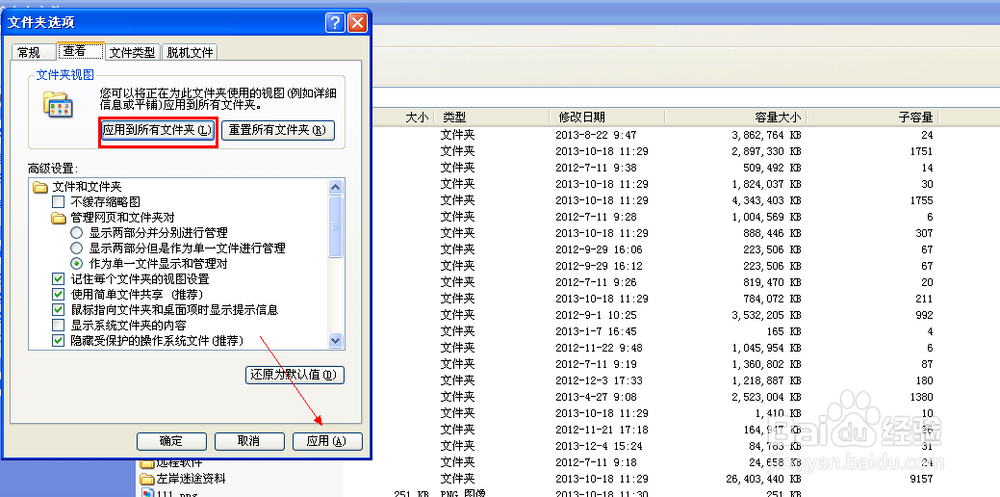Image resolution: width=1000 pixels, height=497 pixels.
Task: Click the sub-count cell 992
Action: (925, 315)
